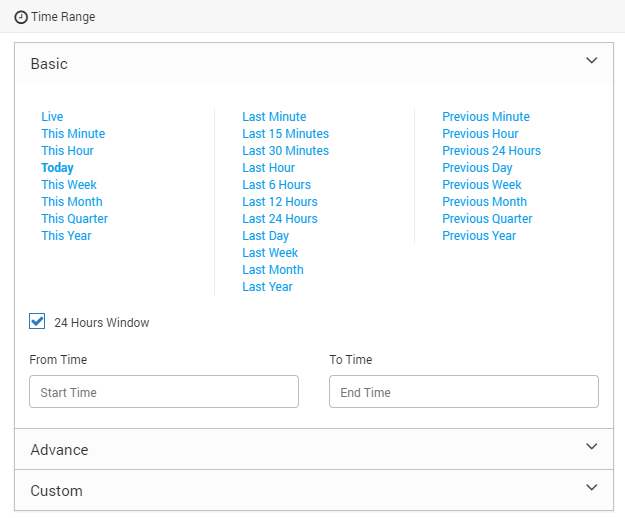Collapse the Basic section chevron

[592, 61]
